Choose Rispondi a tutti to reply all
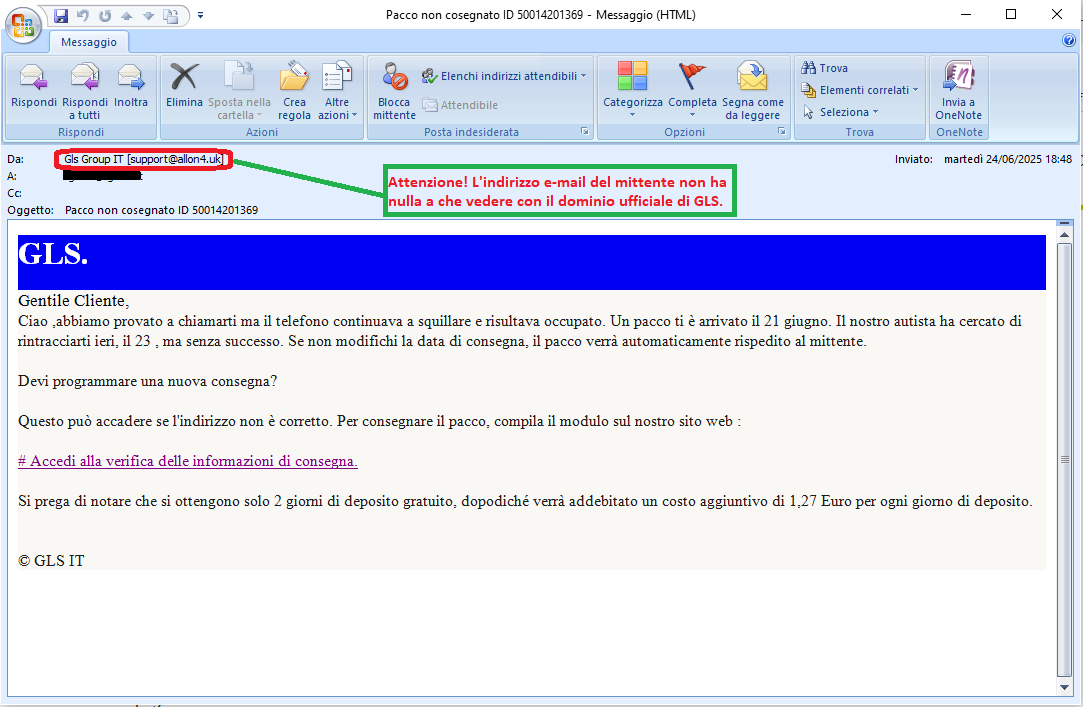The width and height of the screenshot is (1083, 707). 85,90
